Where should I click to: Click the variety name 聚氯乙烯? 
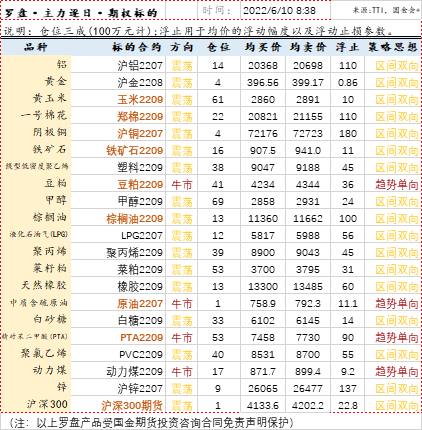tap(44, 353)
